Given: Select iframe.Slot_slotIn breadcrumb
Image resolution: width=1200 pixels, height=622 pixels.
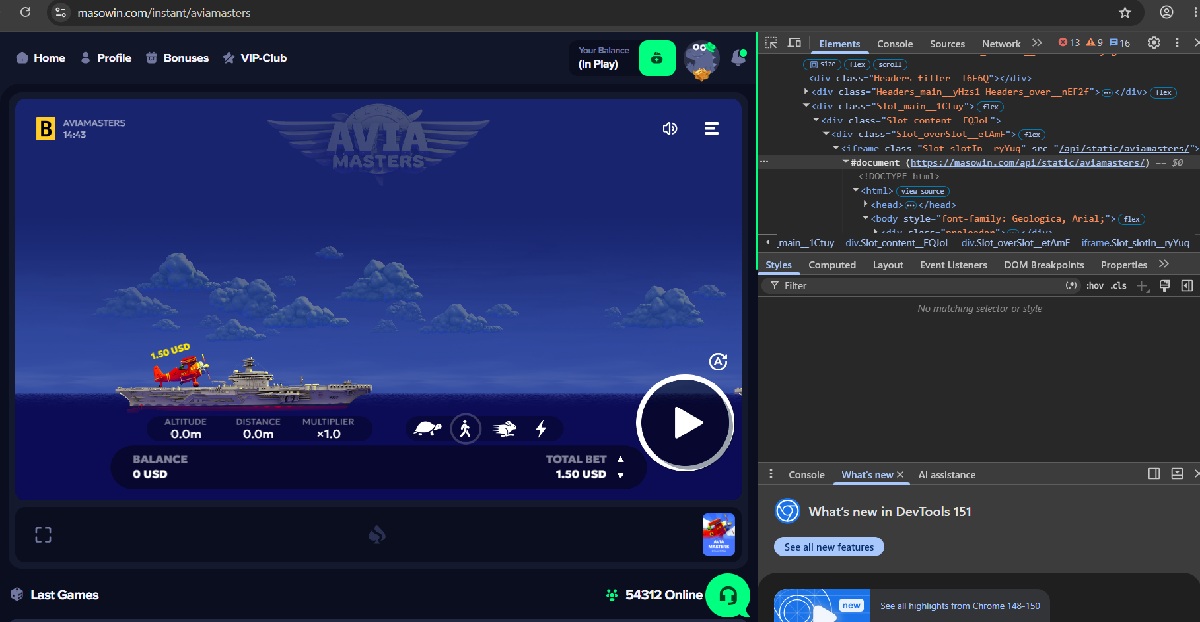Looking at the screenshot, I should pyautogui.click(x=1135, y=243).
